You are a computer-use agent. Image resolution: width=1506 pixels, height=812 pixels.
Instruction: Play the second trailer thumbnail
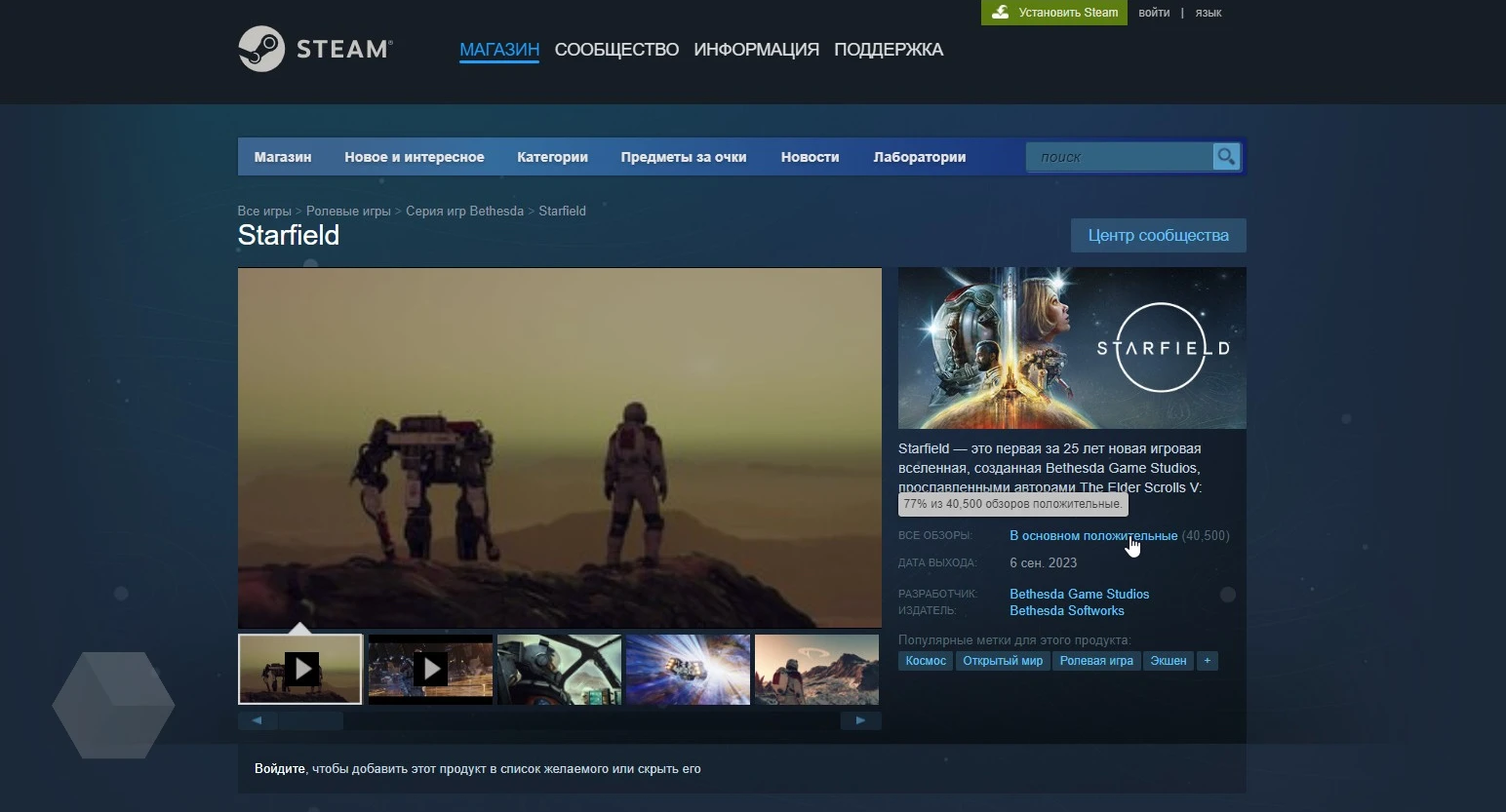click(x=430, y=670)
